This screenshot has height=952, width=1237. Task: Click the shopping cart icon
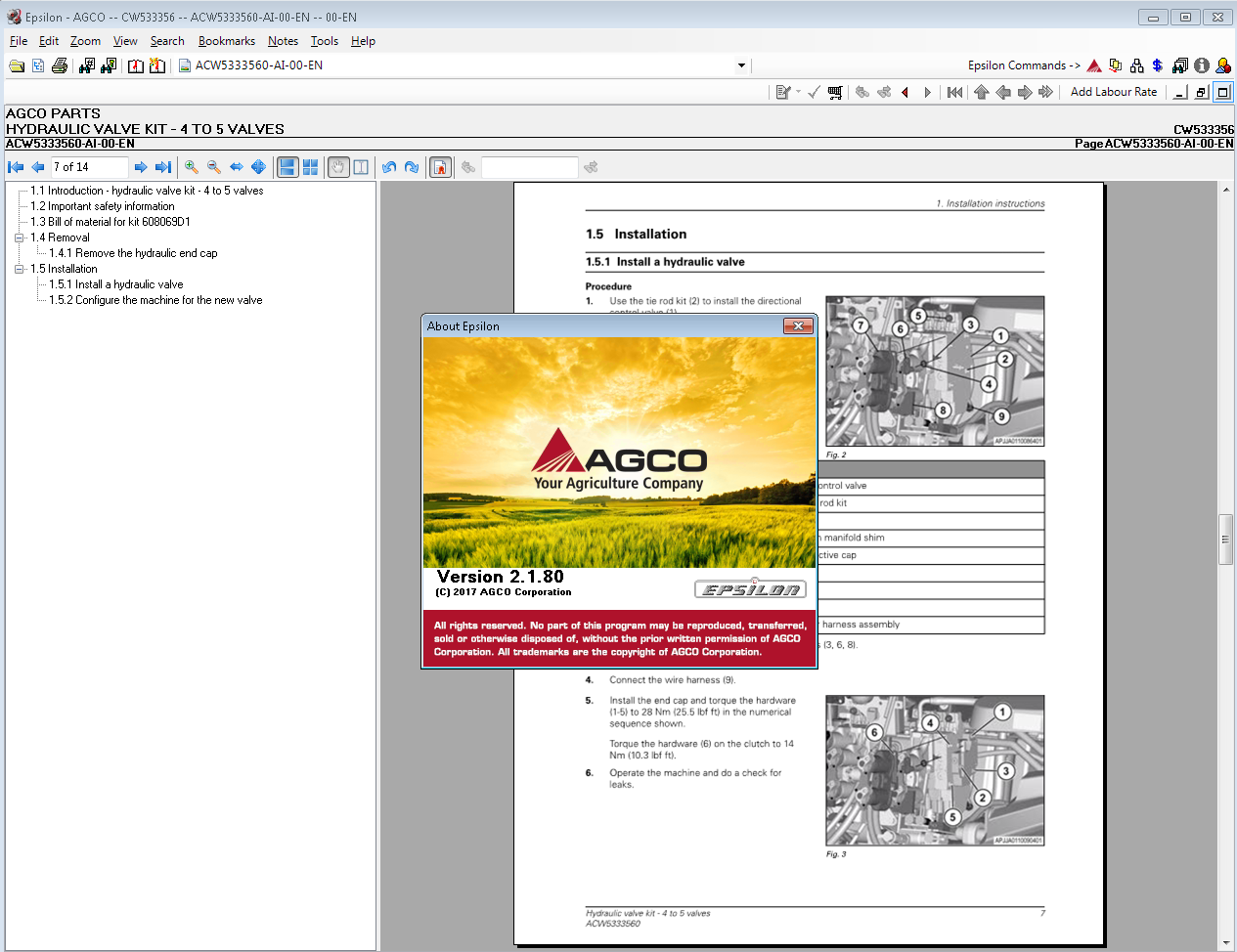tap(835, 92)
